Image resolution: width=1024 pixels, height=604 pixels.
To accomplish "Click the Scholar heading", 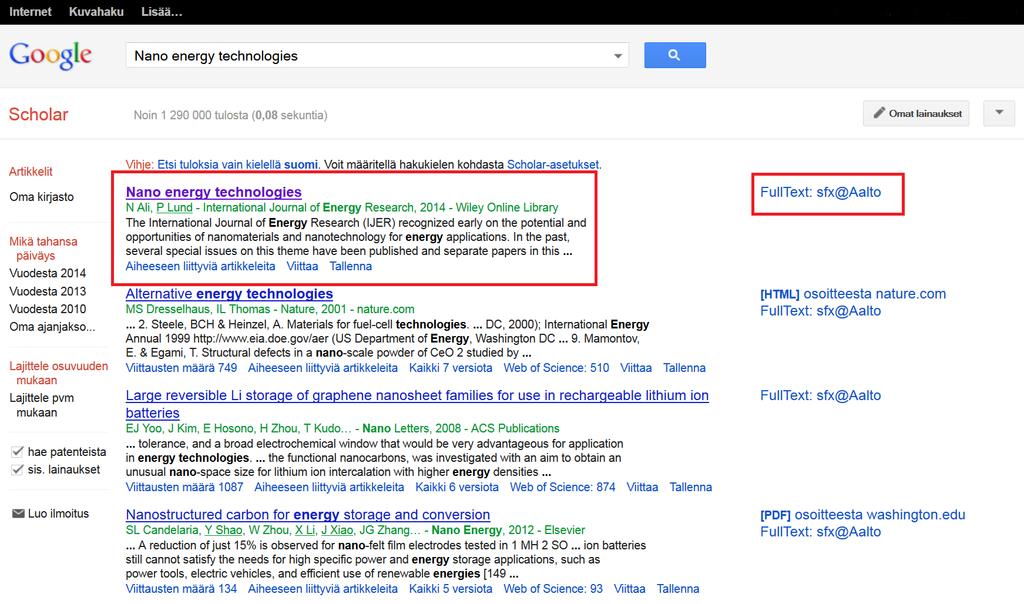I will pyautogui.click(x=38, y=114).
